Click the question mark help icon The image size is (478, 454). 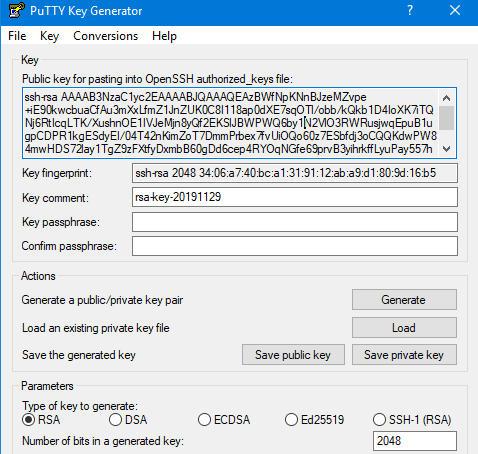coord(410,10)
